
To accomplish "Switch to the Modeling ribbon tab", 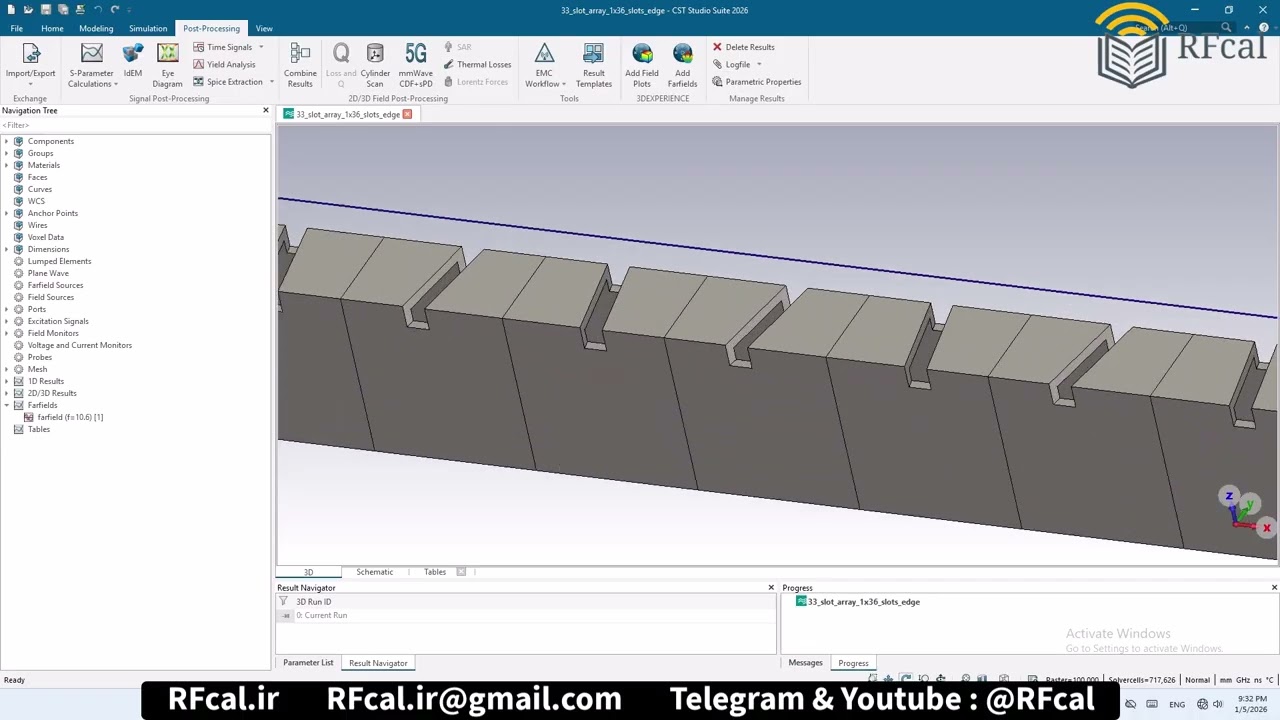I will (x=96, y=28).
